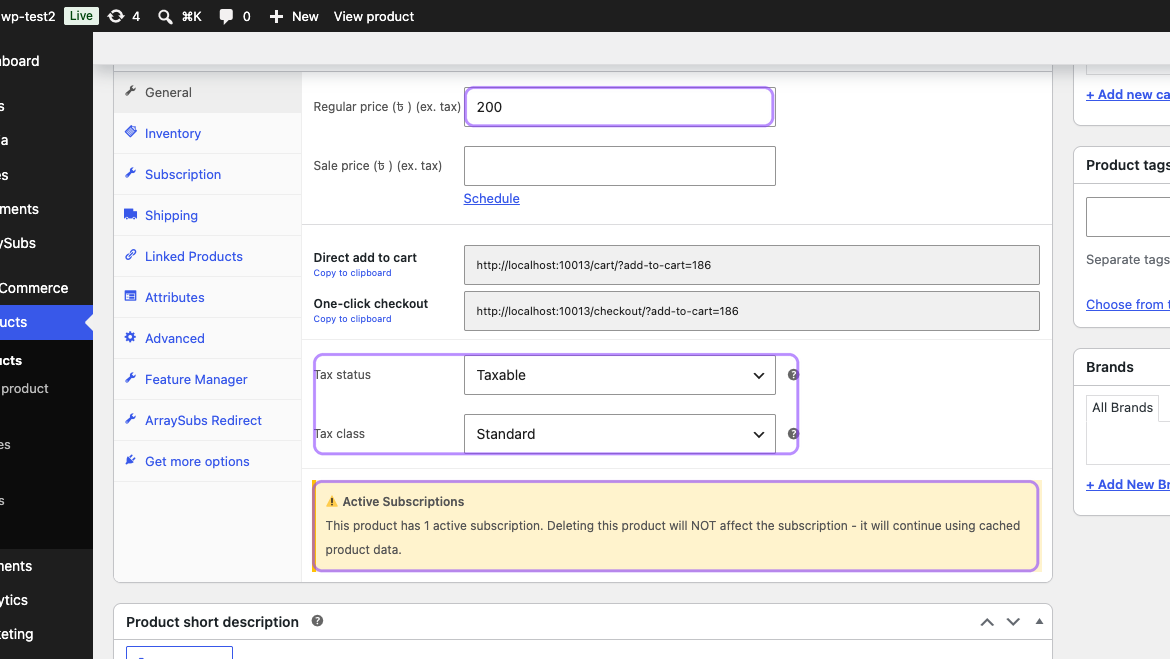
Task: Collapse Product short description panel toggle
Action: tap(1039, 622)
